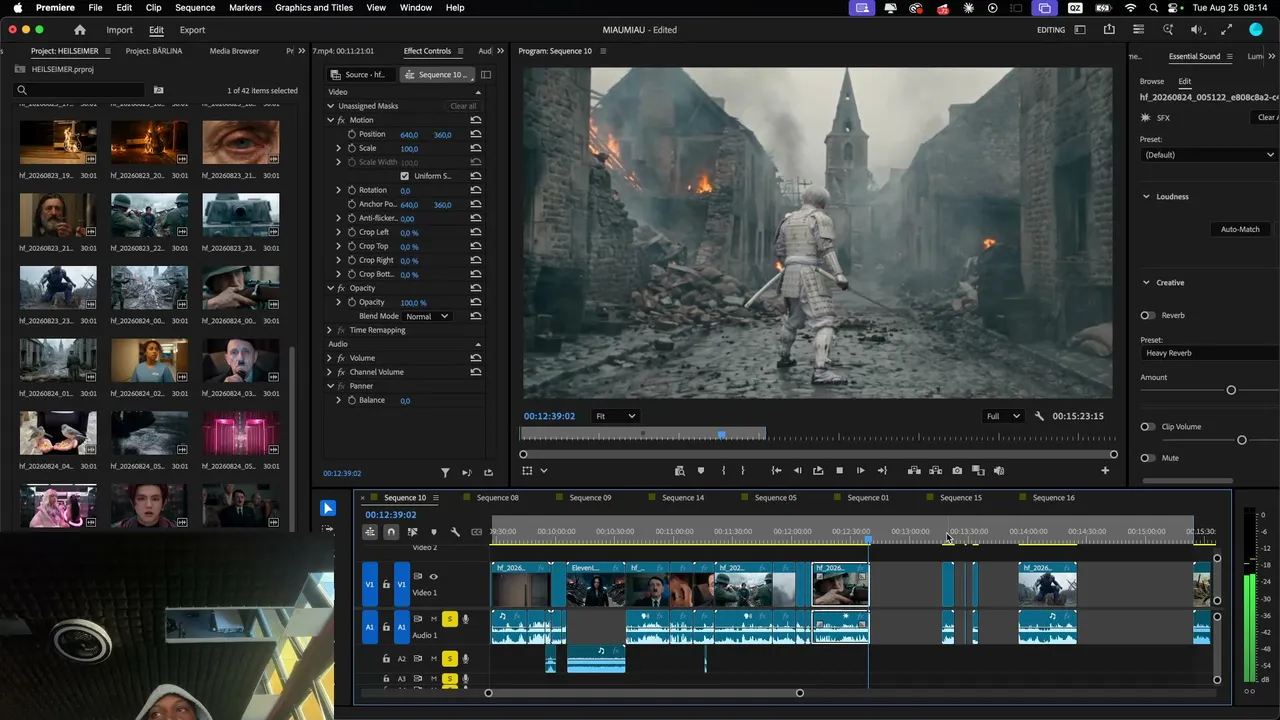Go to Out point in Program monitor
The image size is (1280, 720).
click(882, 470)
